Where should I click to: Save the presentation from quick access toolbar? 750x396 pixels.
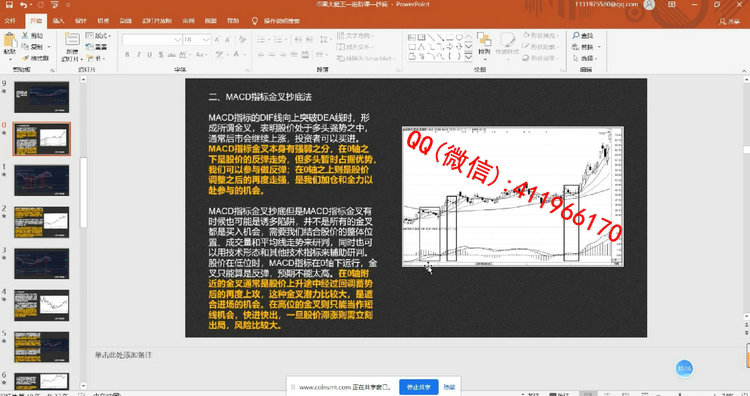click(9, 5)
